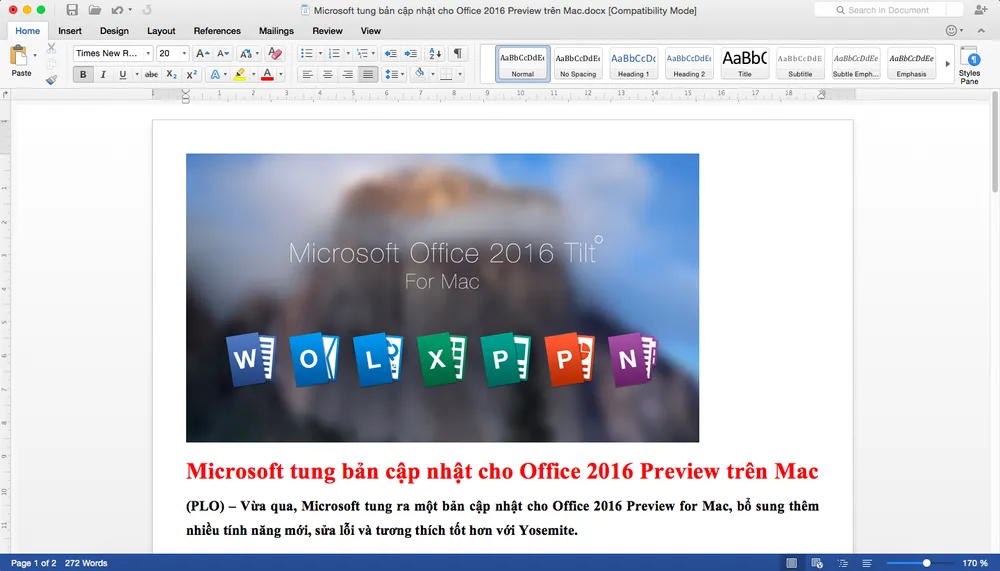1000x571 pixels.
Task: Toggle Justify alignment
Action: (x=368, y=75)
